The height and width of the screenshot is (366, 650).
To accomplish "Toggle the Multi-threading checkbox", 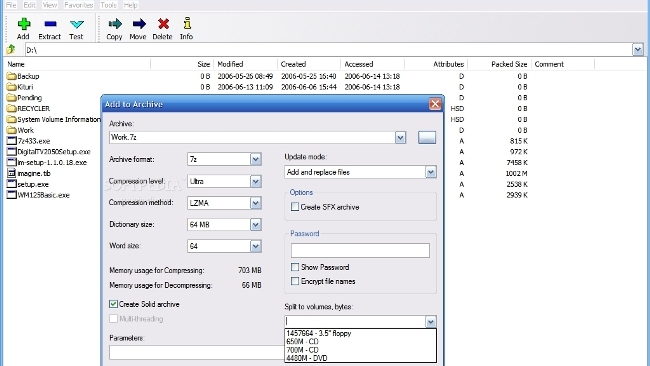I will coord(113,318).
